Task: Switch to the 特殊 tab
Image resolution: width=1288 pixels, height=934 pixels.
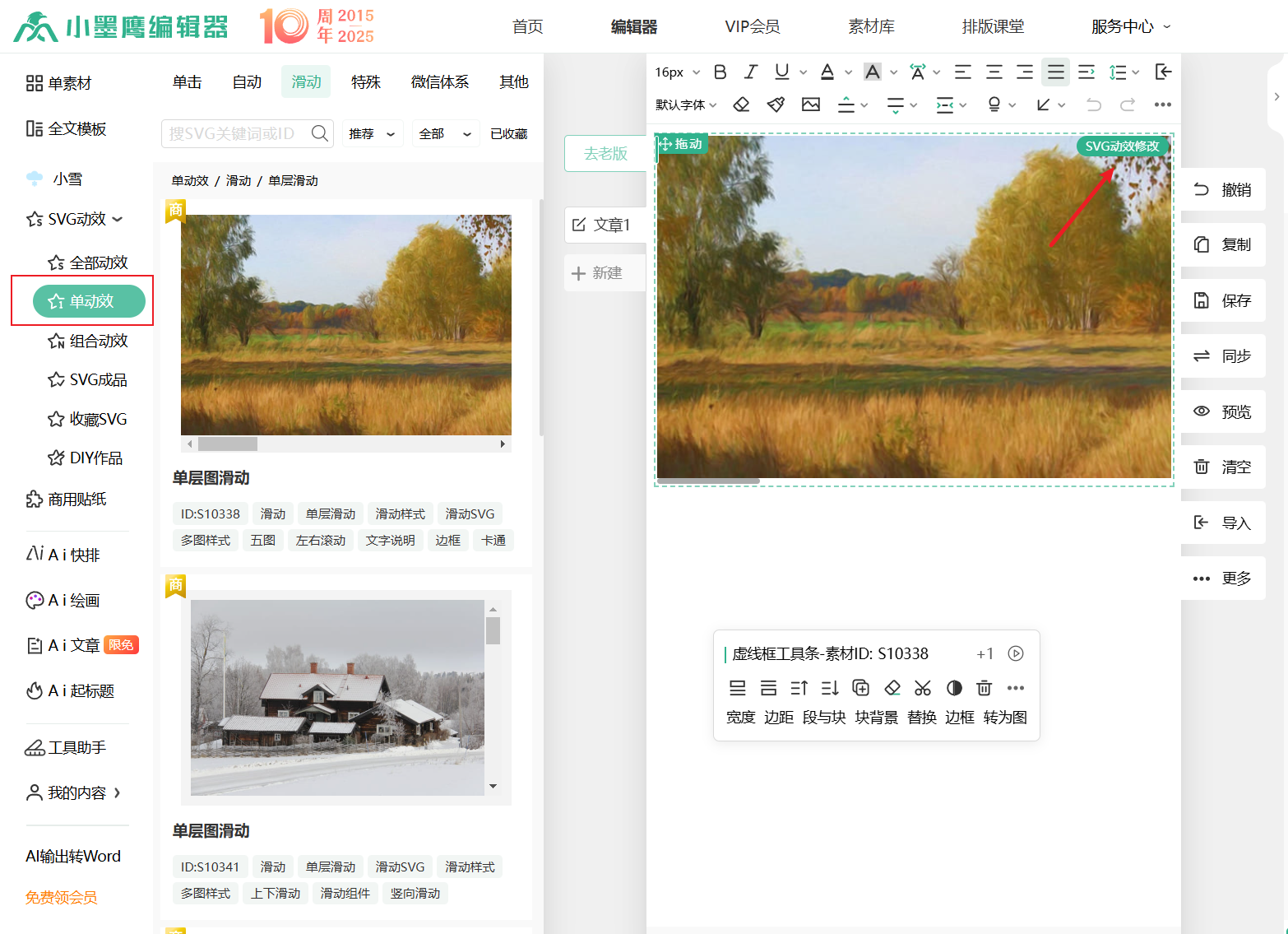Action: (x=365, y=82)
